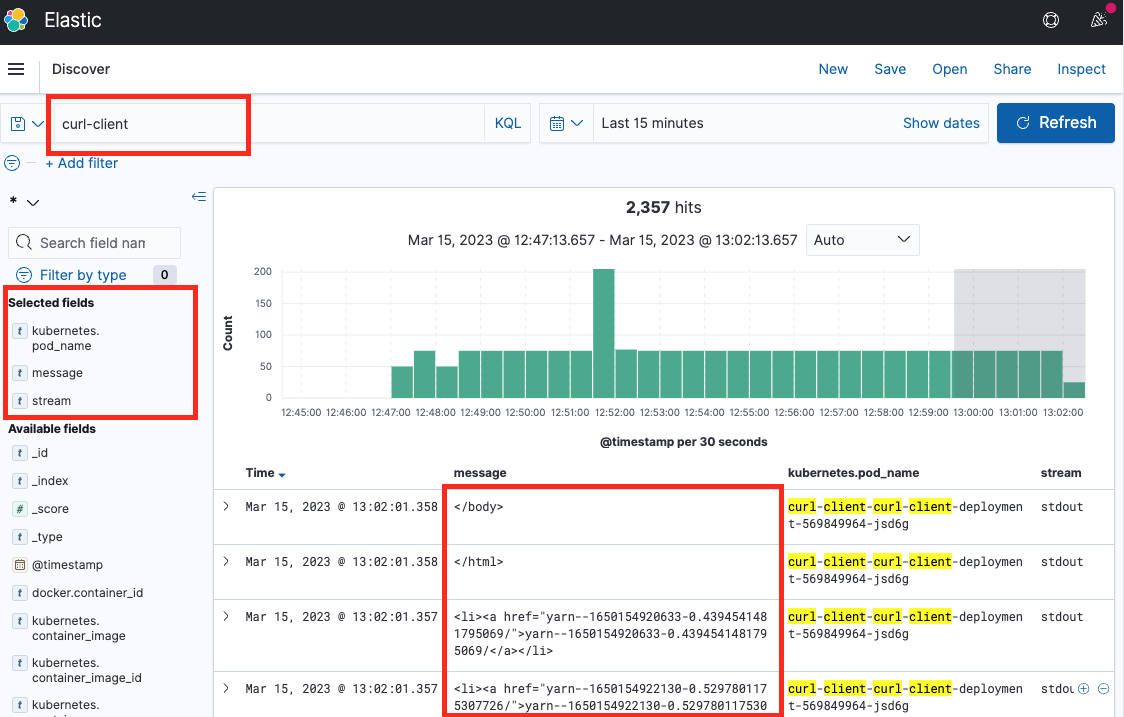Click type icon beside kubernetes.container_image
This screenshot has width=1124, height=717.
(19, 621)
